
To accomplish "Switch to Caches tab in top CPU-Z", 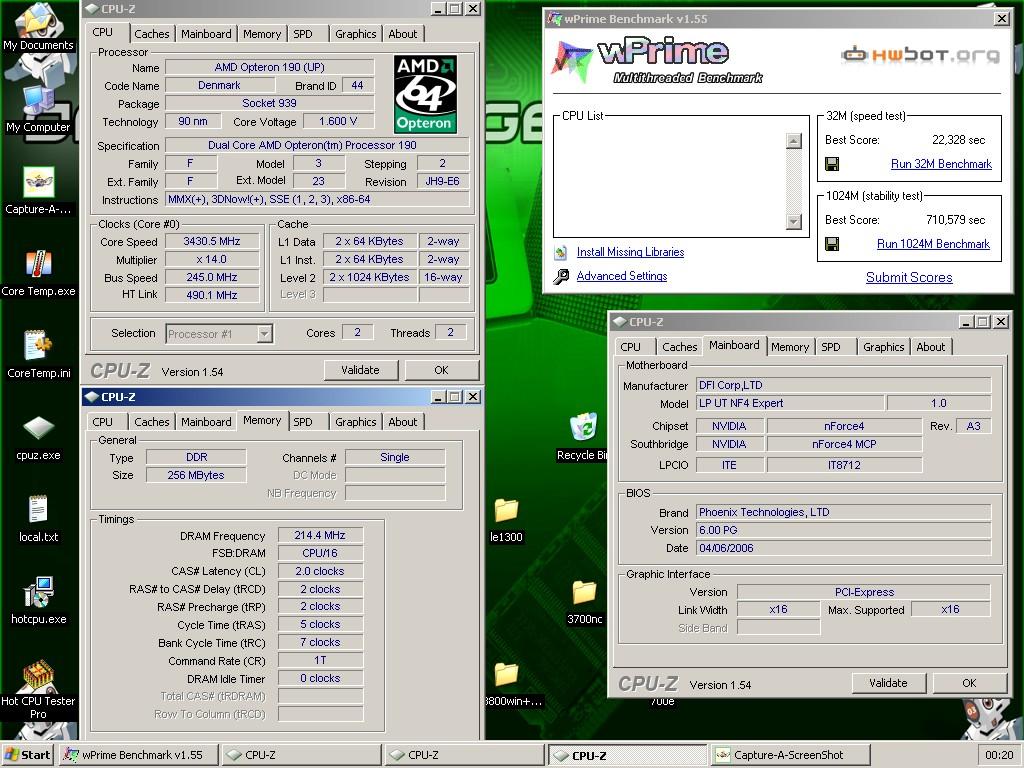I will (x=152, y=34).
